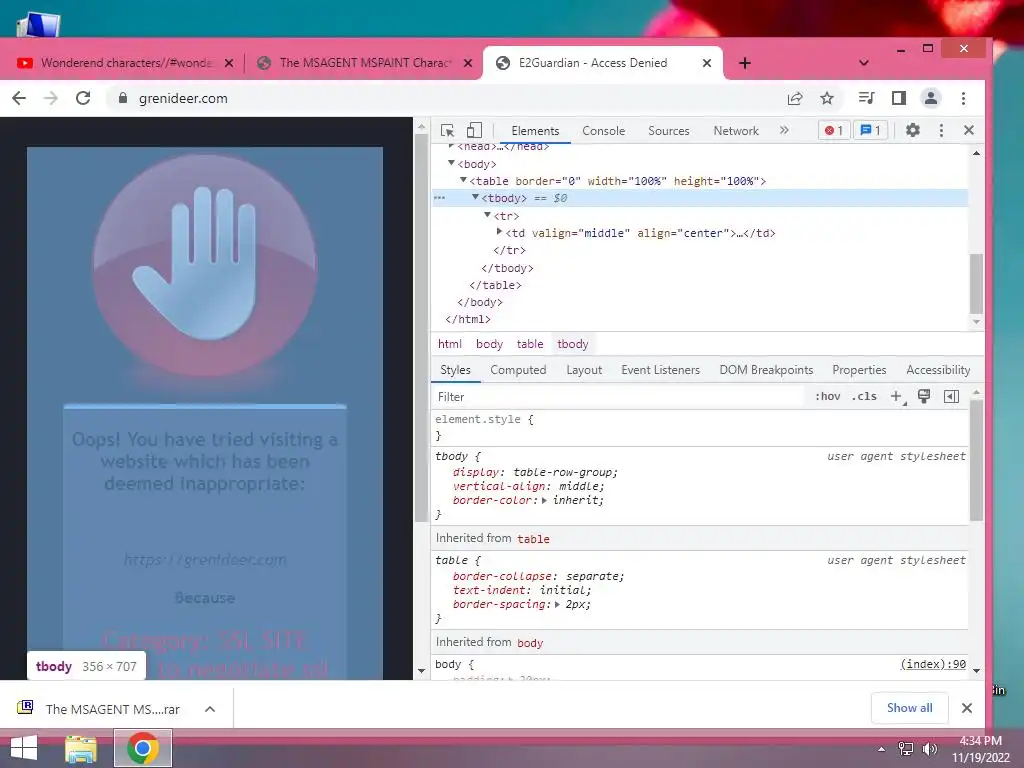Viewport: 1024px width, 768px height.
Task: Select body in the breadcrumb trail
Action: click(x=489, y=344)
